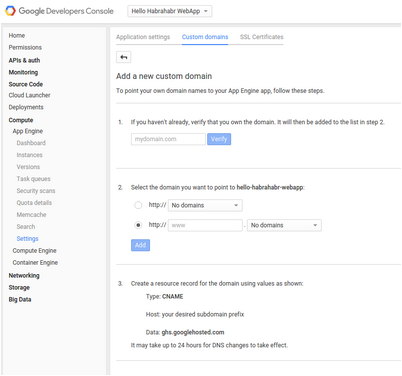Screen dimensions: 402x376
Task: Collapse the App Engine subsection
Action: tap(28, 131)
